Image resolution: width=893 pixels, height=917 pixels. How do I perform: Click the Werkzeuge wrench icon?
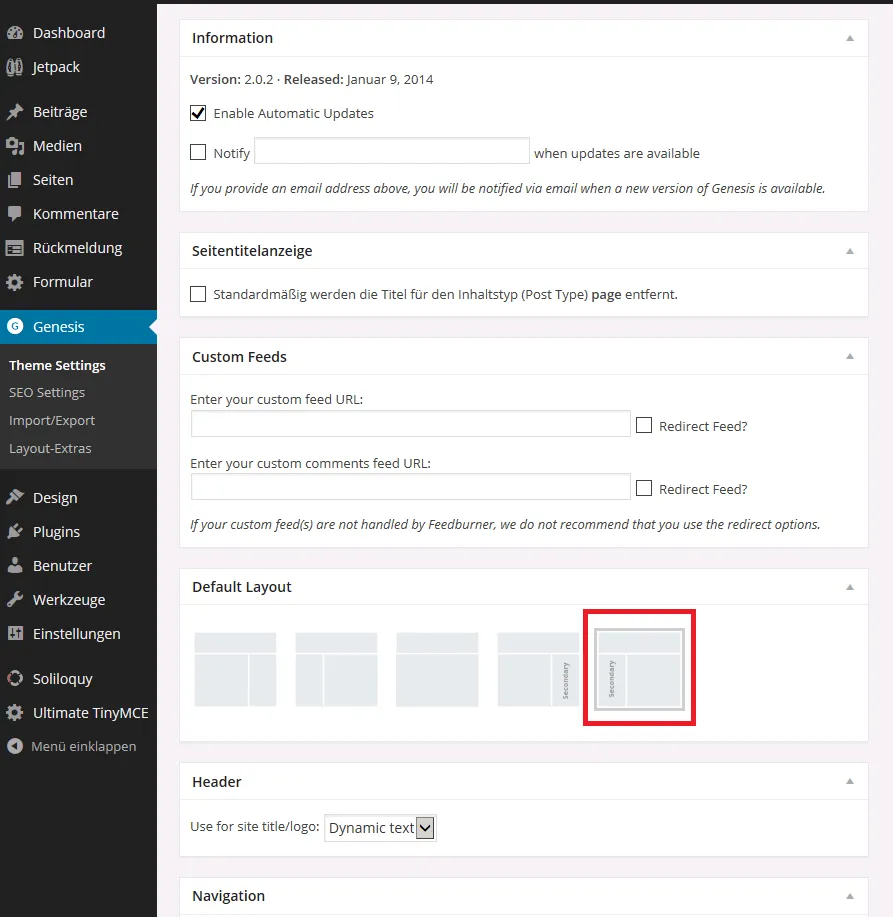click(x=15, y=599)
